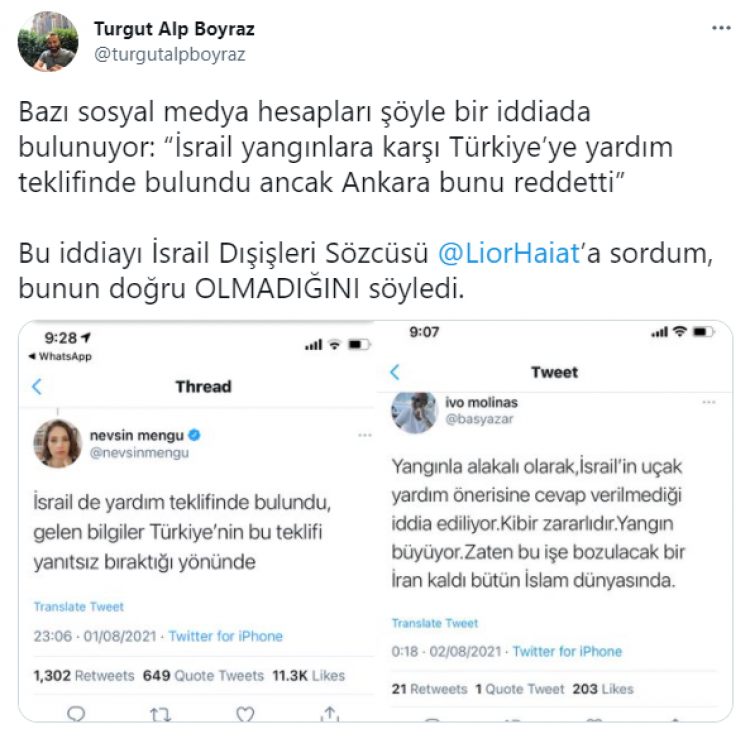The image size is (750, 729).
Task: Tap back arrow beside Thread title
Action: pos(37,386)
